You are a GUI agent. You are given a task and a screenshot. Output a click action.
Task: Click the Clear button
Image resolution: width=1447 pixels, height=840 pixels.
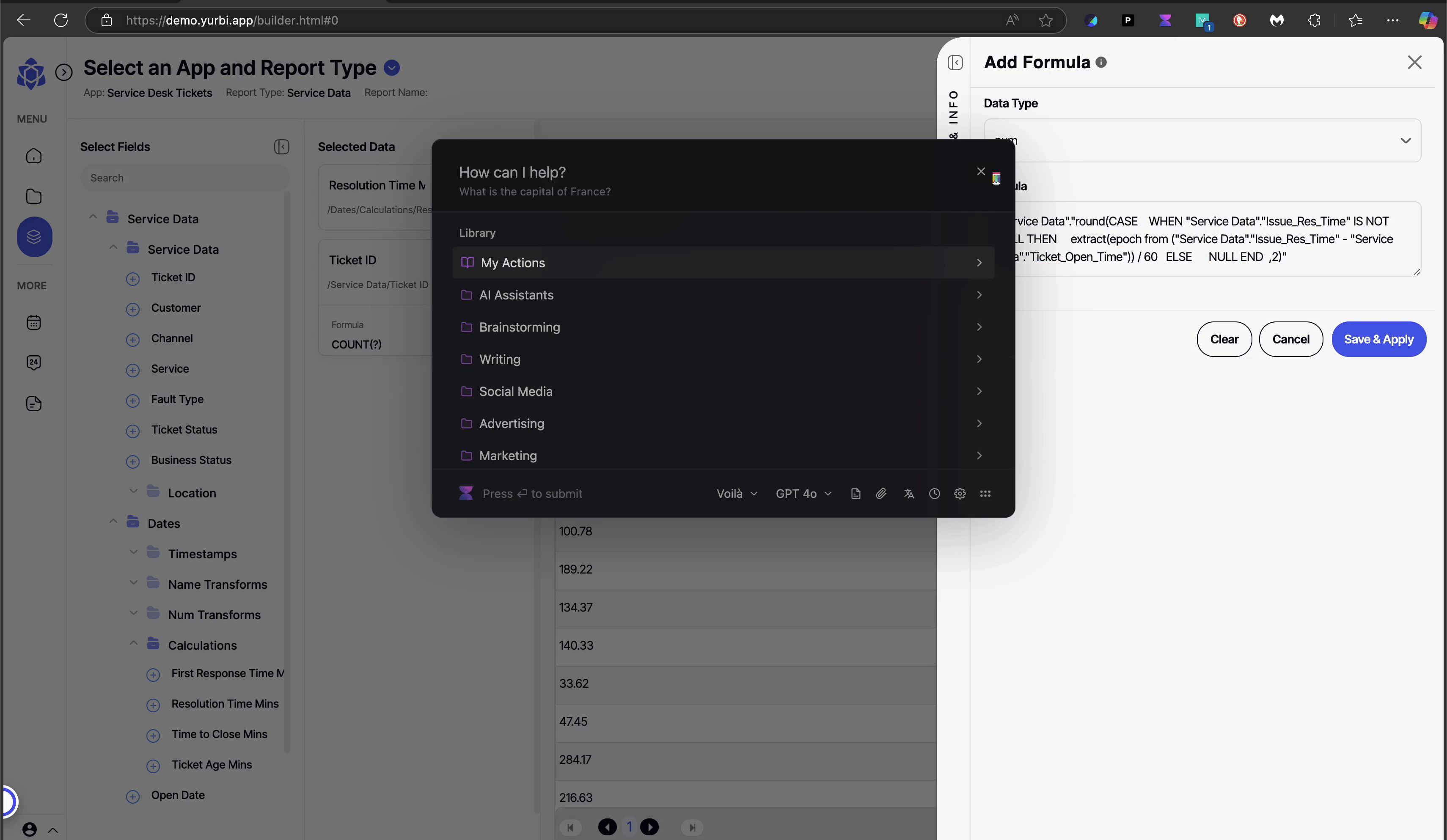click(x=1224, y=339)
